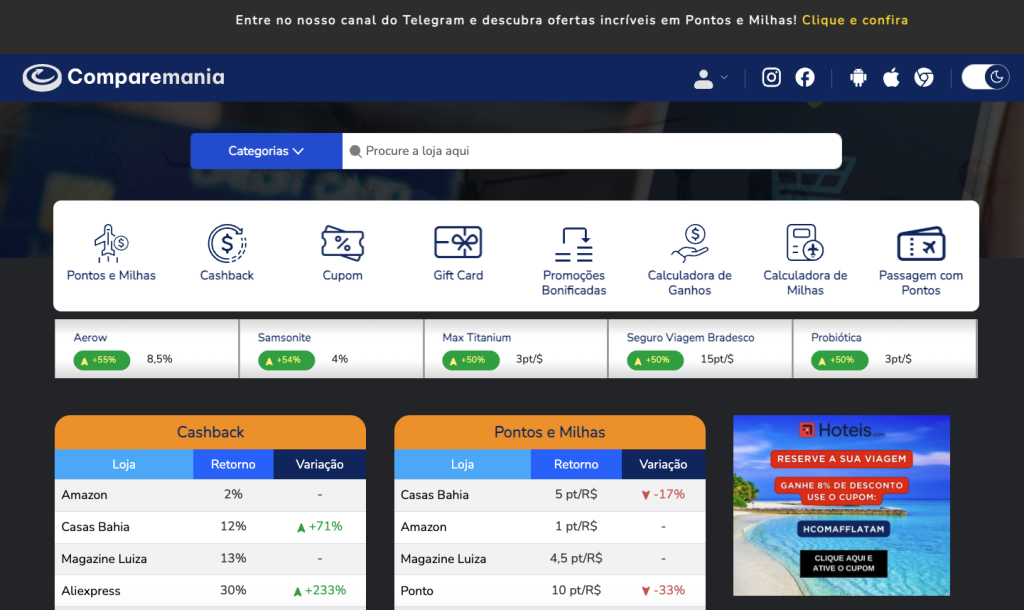Click the Cashback icon
Viewport: 1024px width, 610px height.
tap(227, 244)
